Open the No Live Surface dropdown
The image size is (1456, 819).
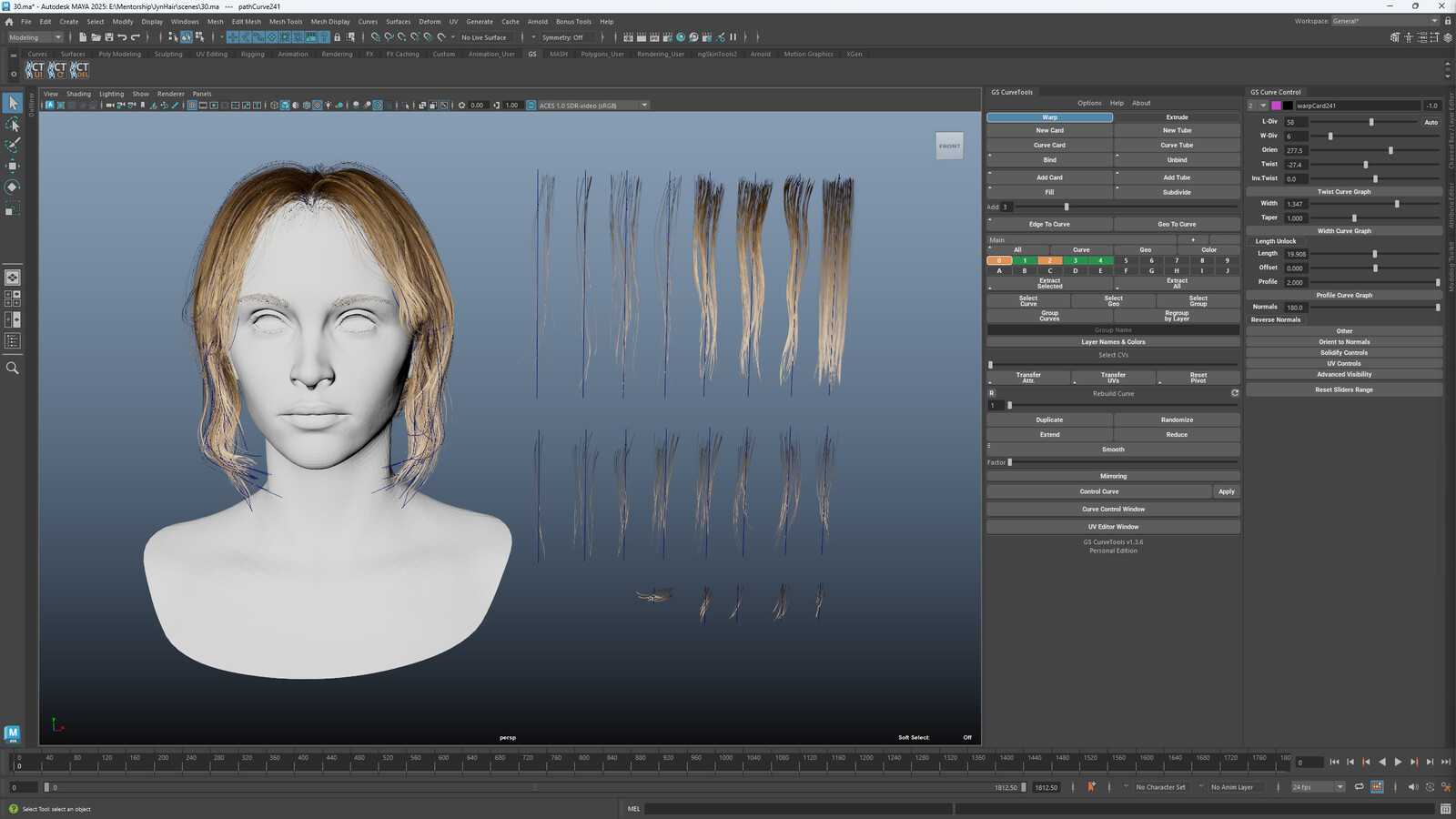[x=488, y=37]
